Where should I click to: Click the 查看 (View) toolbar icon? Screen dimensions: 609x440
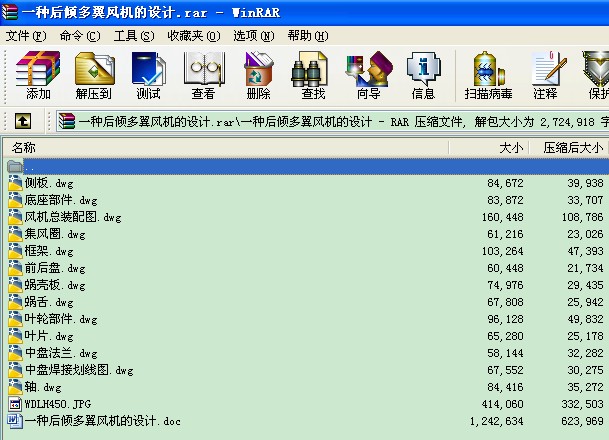click(x=203, y=75)
